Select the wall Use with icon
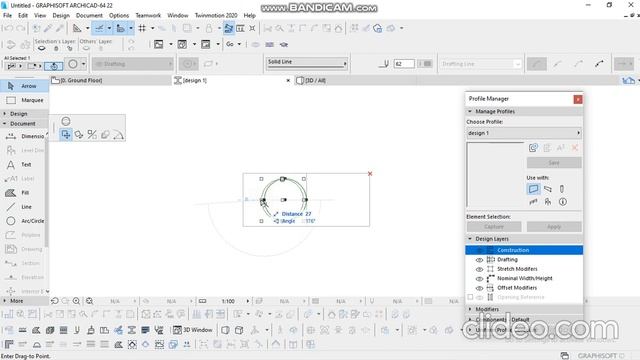The height and width of the screenshot is (360, 640). pyautogui.click(x=533, y=189)
